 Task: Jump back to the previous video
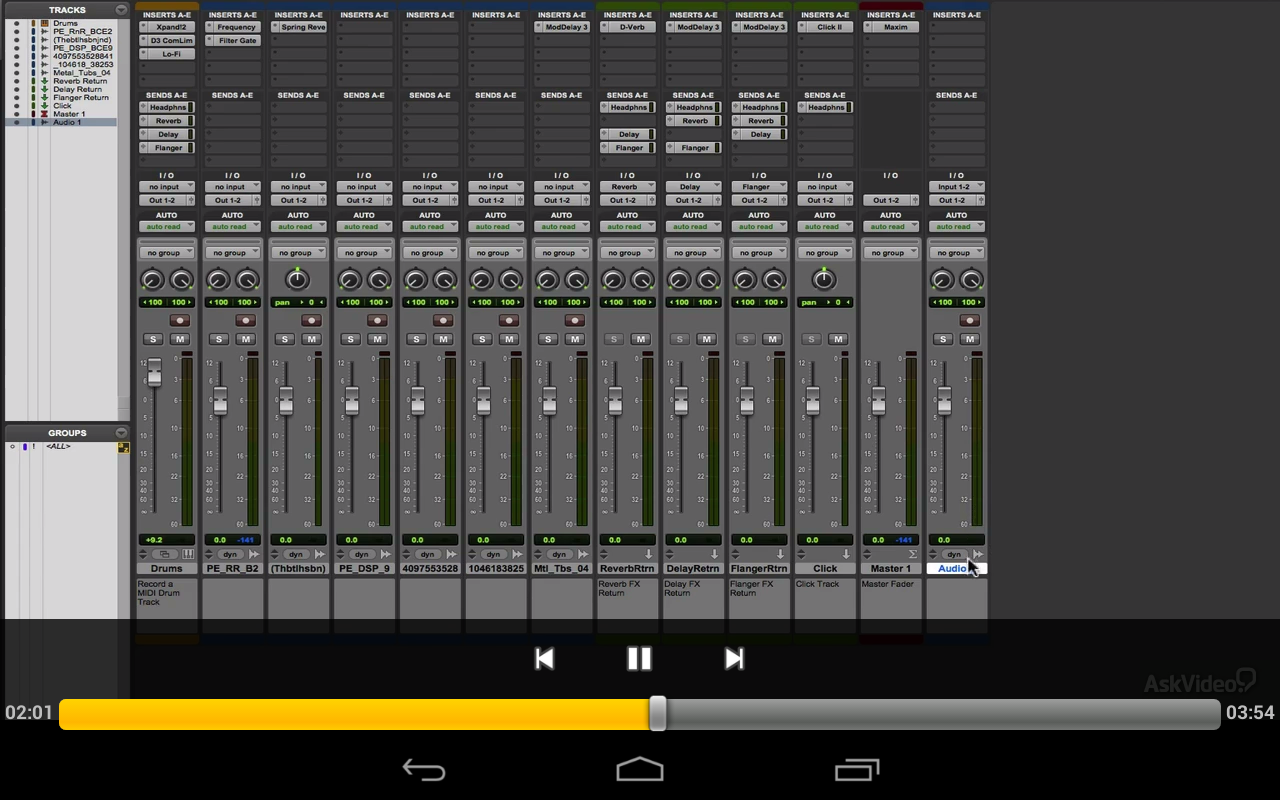click(545, 658)
